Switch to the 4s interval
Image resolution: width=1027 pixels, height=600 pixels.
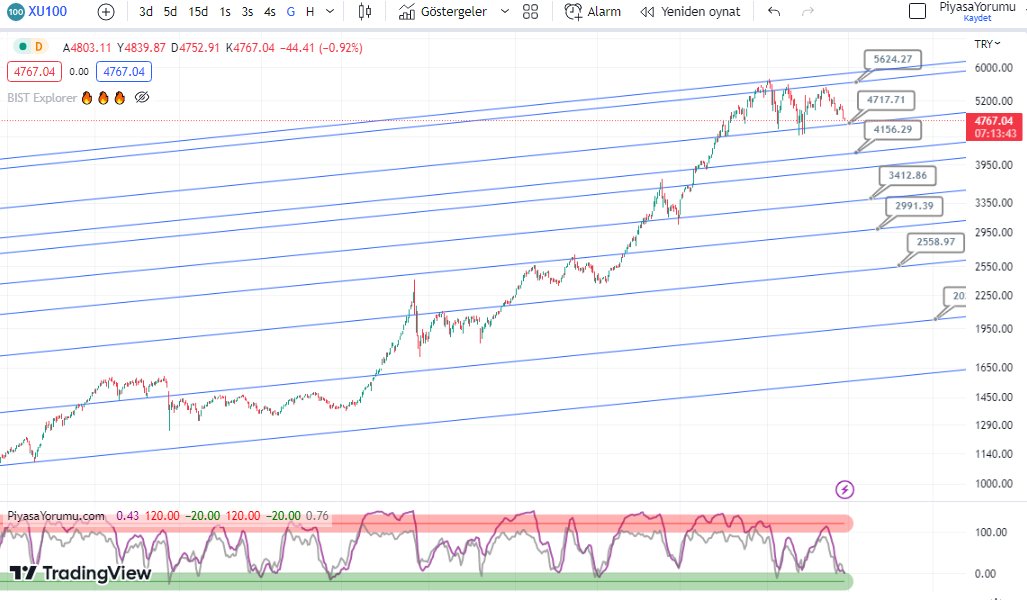pos(269,12)
